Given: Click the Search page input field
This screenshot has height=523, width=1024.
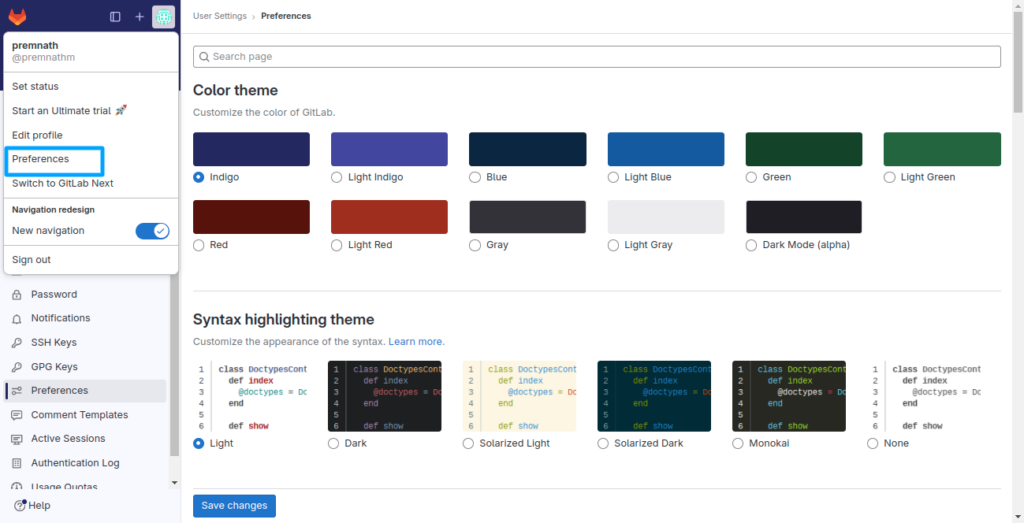Looking at the screenshot, I should (x=597, y=57).
